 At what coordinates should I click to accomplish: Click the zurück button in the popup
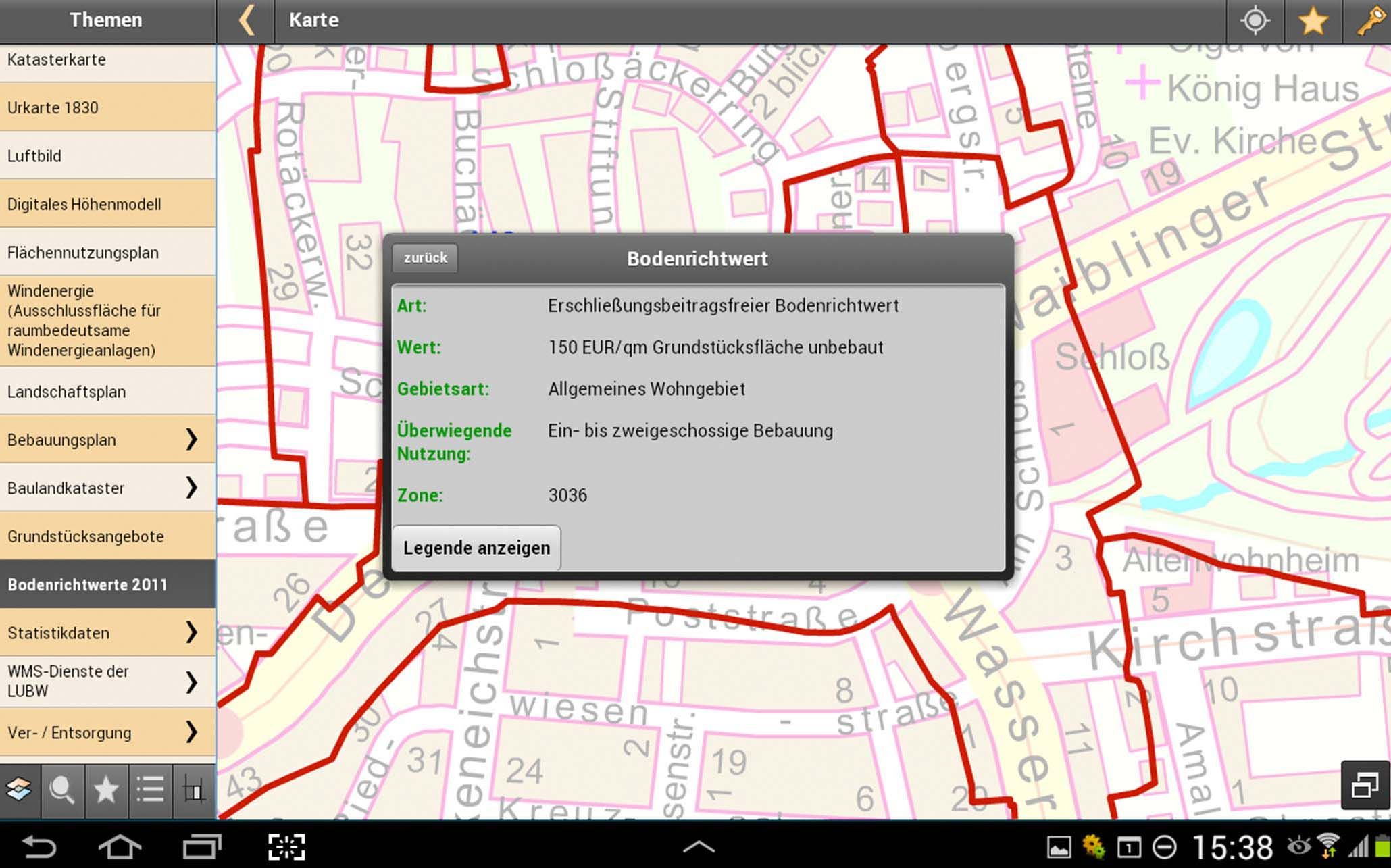click(424, 258)
